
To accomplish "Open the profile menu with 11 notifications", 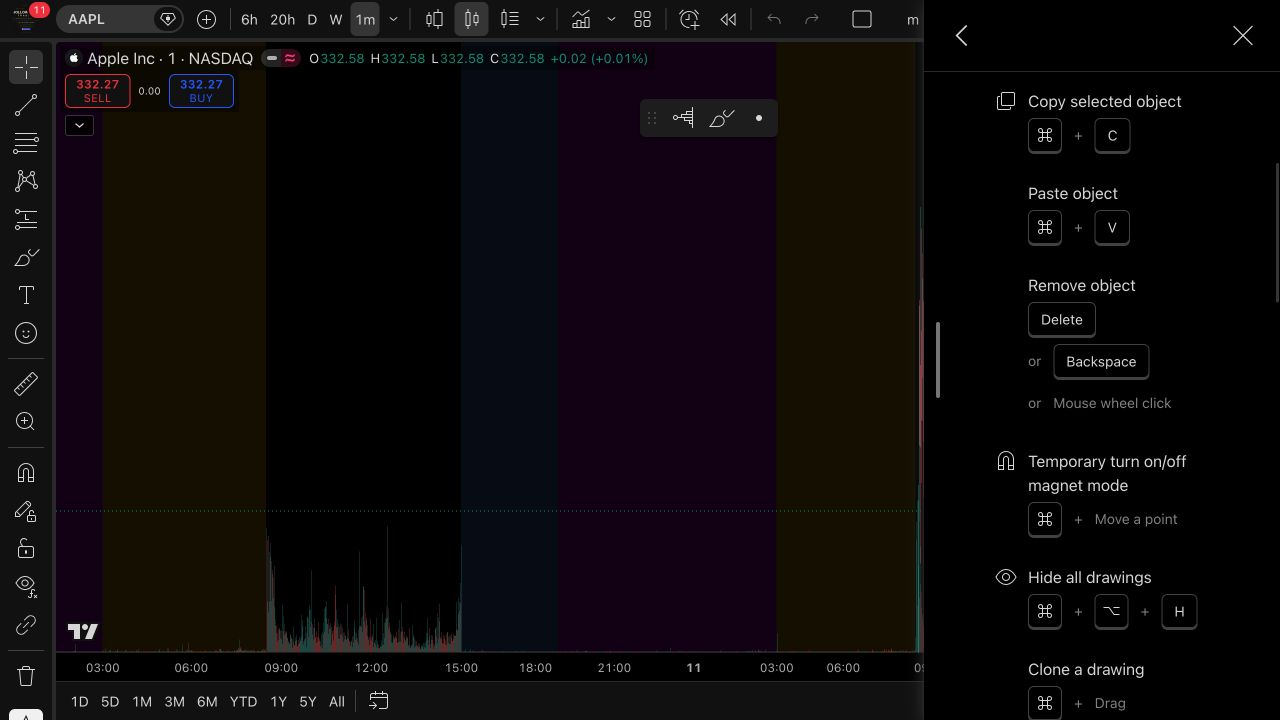I will (24, 15).
